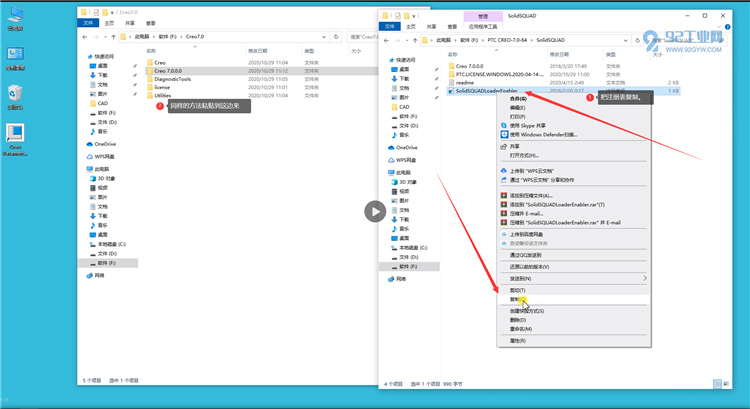Refresh the SolidSQUAD window address bar
This screenshot has width=750, height=409.
637,40
